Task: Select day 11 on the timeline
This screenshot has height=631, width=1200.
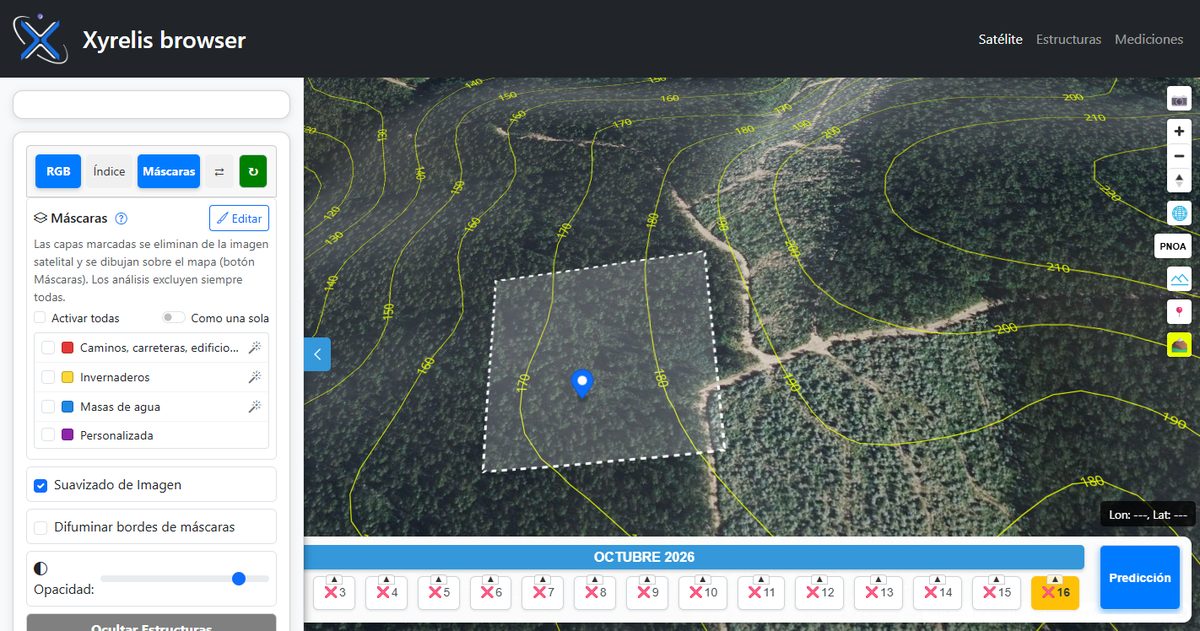Action: 760,592
